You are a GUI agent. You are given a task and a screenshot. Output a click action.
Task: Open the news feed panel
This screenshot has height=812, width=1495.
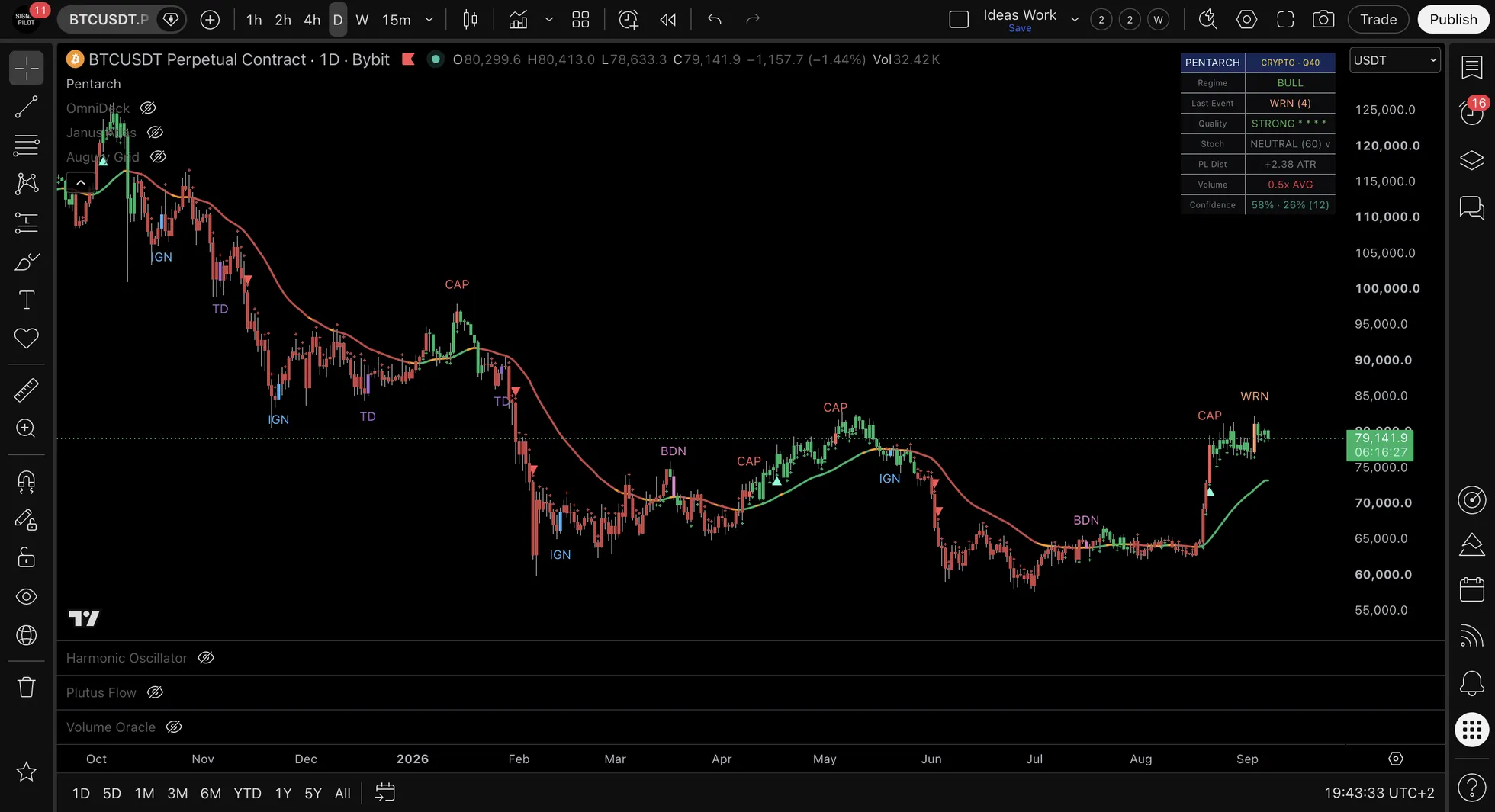tap(1471, 635)
